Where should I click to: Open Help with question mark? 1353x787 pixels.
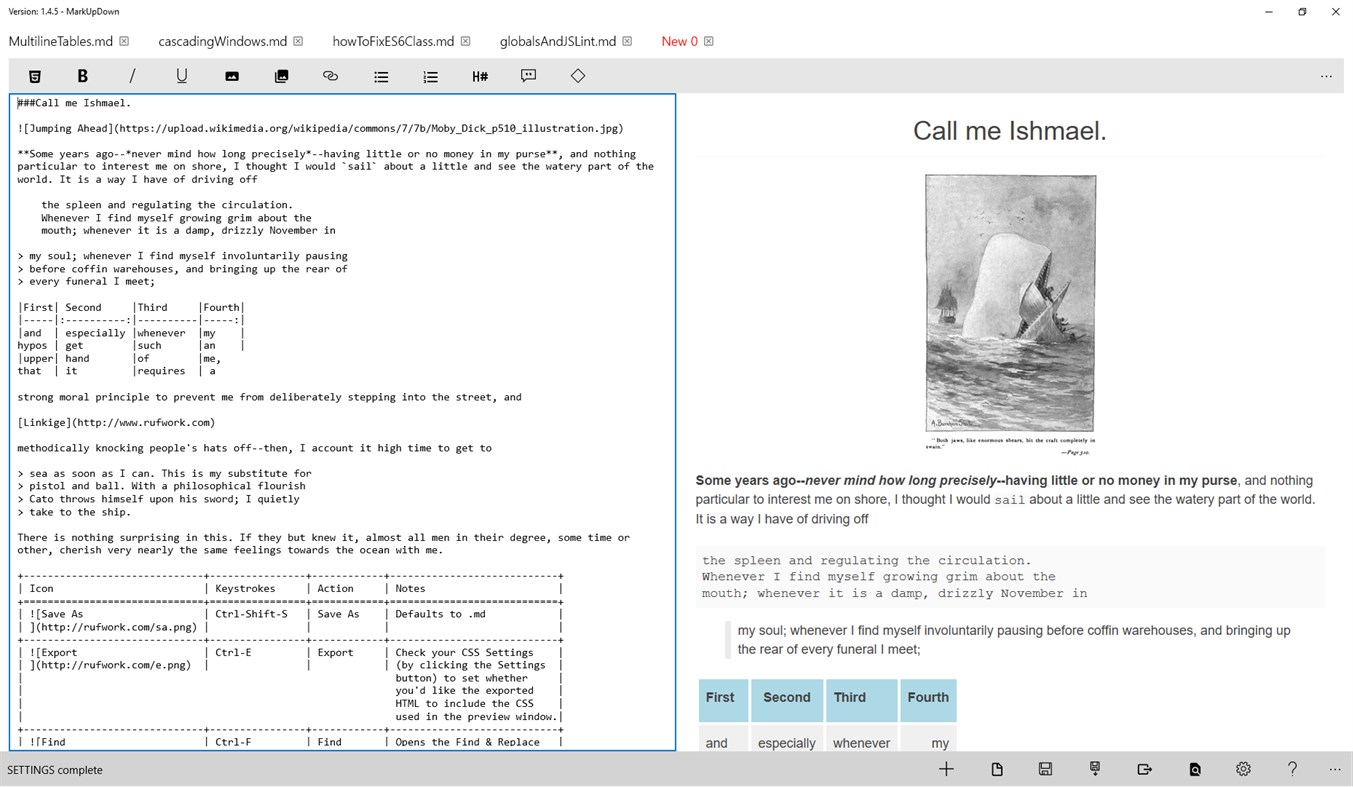click(x=1292, y=768)
